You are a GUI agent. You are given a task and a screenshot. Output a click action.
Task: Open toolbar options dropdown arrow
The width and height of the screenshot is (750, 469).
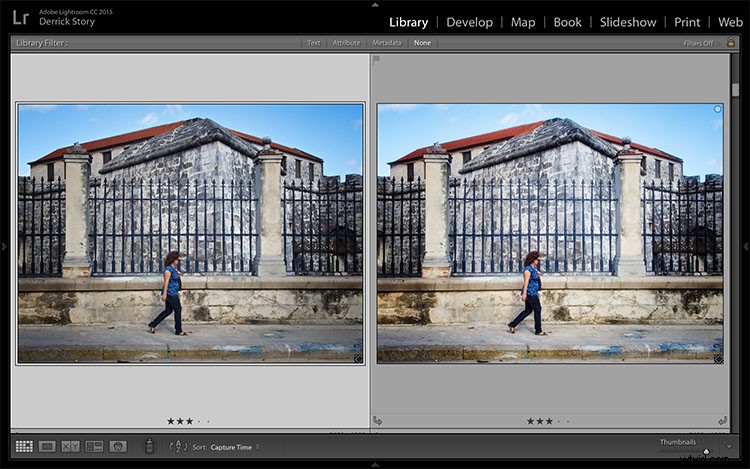729,447
